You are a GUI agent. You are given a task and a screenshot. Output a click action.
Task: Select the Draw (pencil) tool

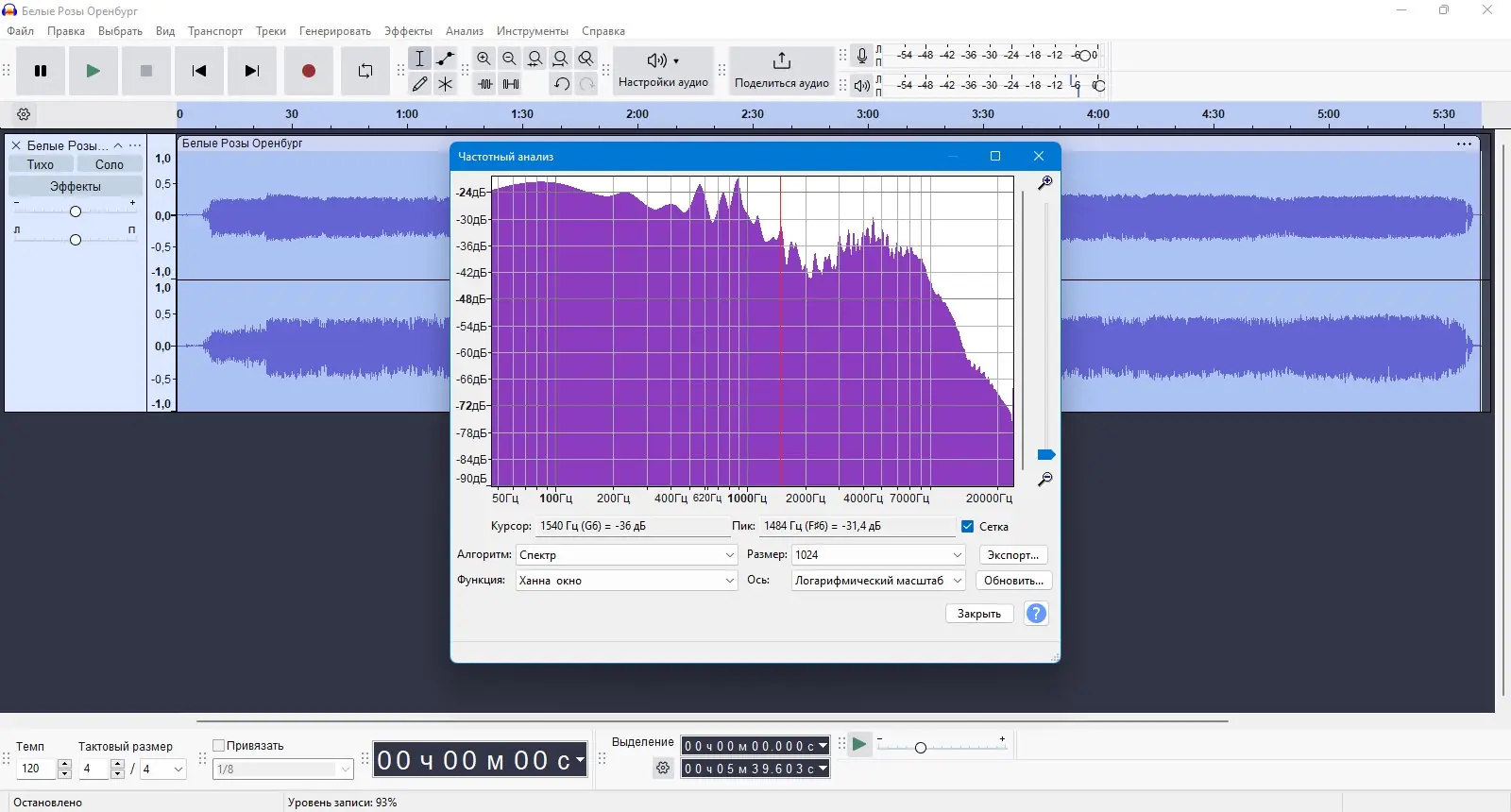(420, 84)
